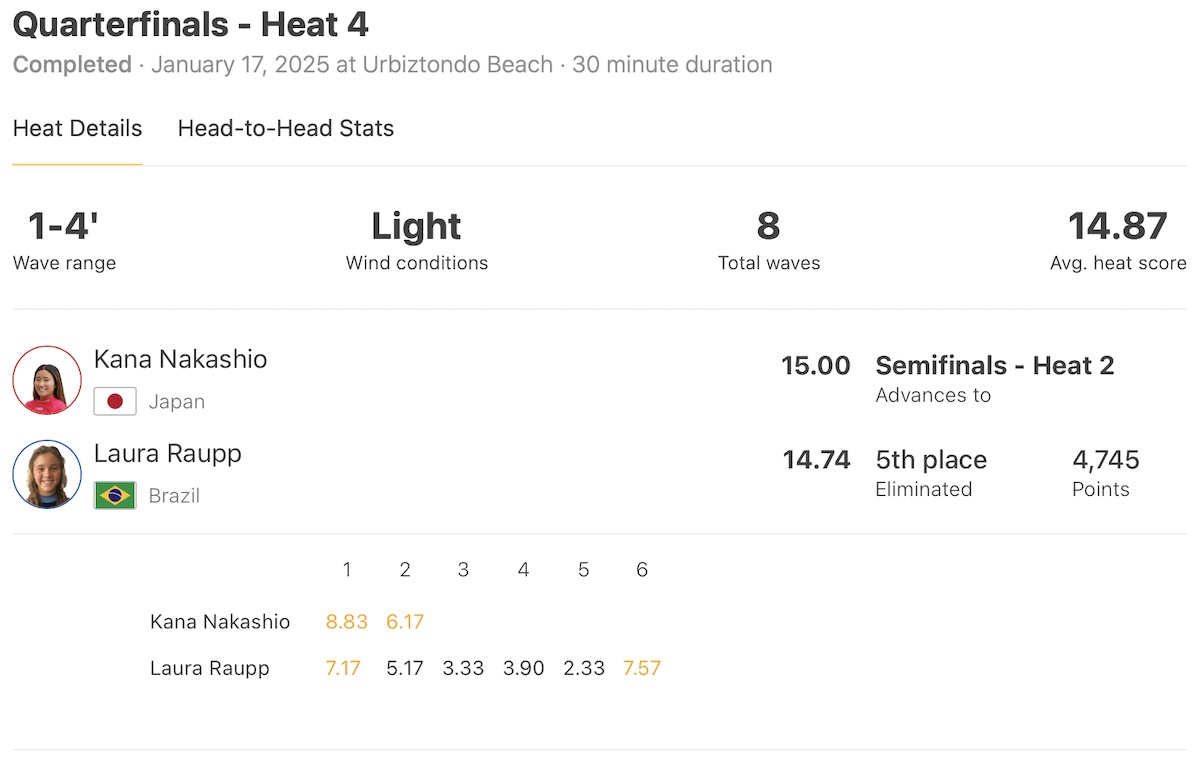Go to Semifinals - Heat 2
The width and height of the screenshot is (1200, 759).
tap(994, 366)
